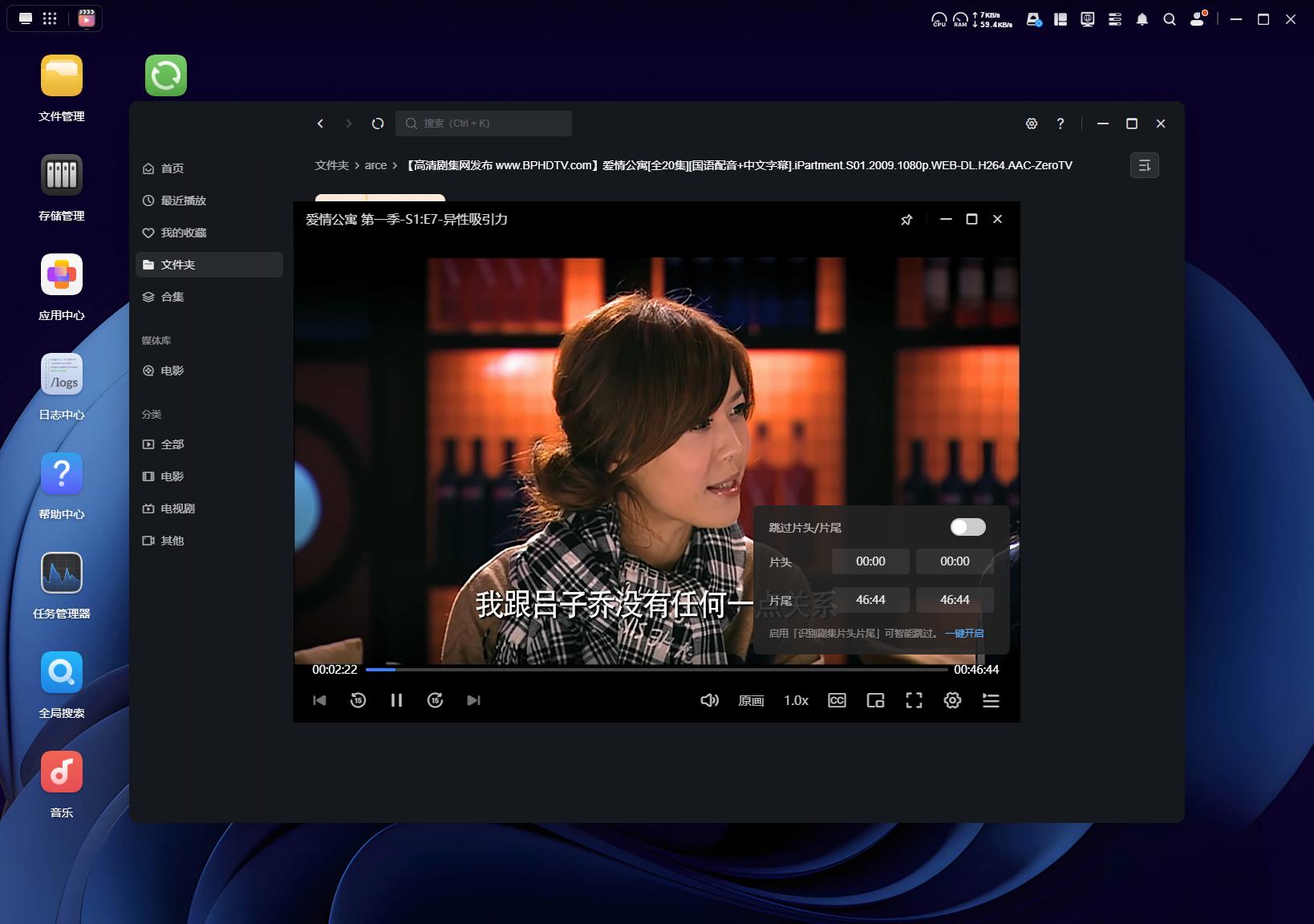
Task: Open the 原画 video quality menu
Action: pyautogui.click(x=751, y=700)
